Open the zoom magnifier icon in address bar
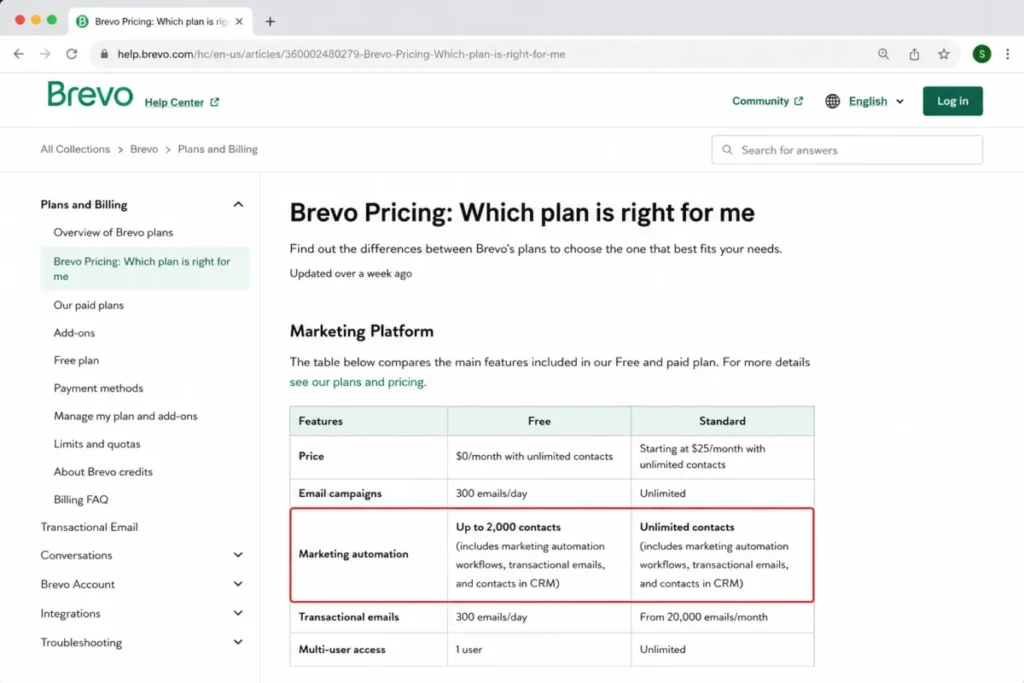The height and width of the screenshot is (683, 1024). (x=884, y=54)
